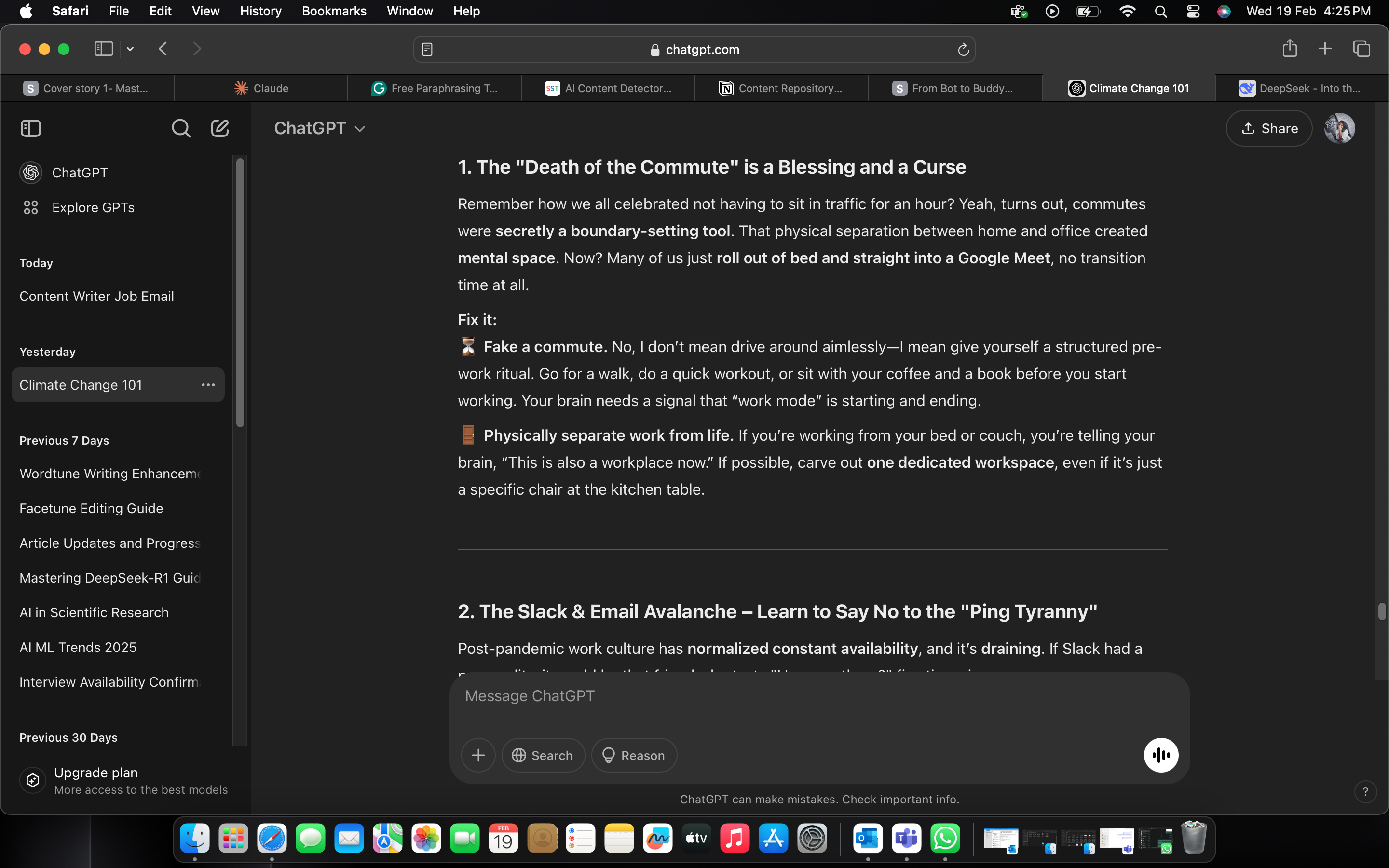1389x868 pixels.
Task: Open a new Safari tab with plus
Action: pyautogui.click(x=1325, y=49)
